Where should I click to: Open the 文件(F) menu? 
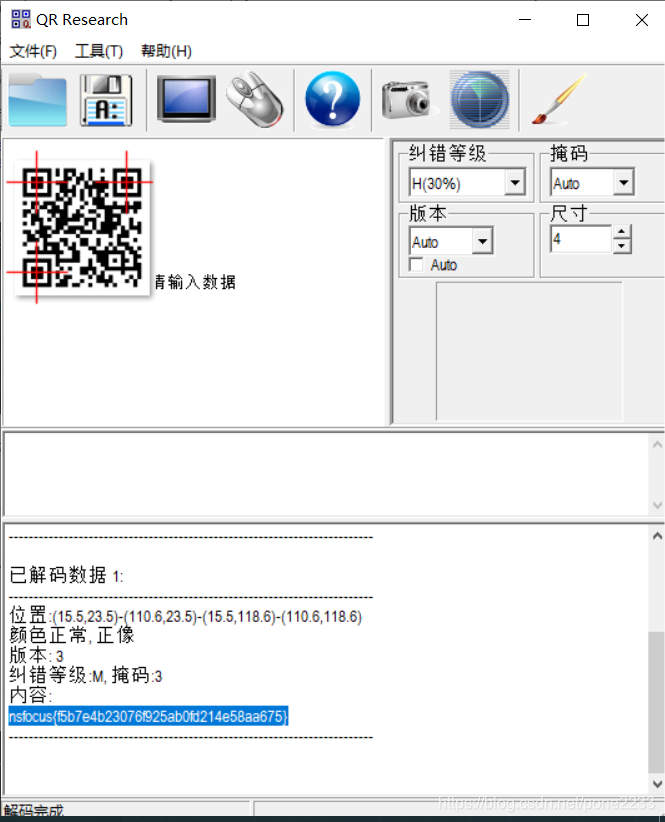[33, 51]
